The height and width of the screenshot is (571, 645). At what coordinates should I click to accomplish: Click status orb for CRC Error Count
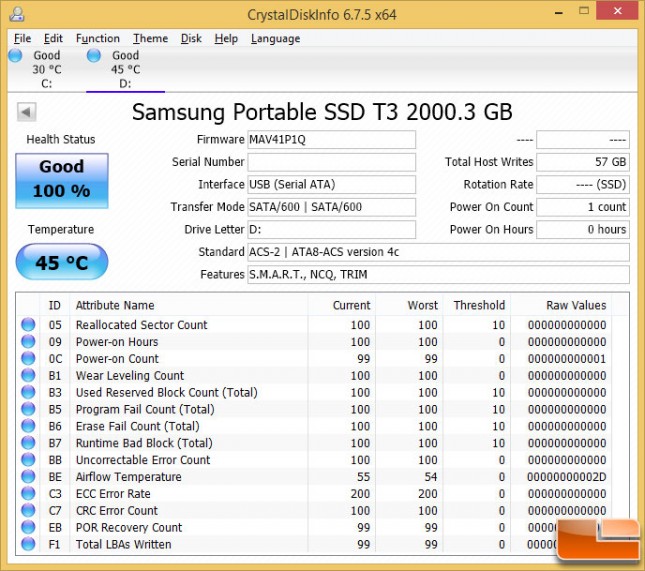[x=28, y=510]
